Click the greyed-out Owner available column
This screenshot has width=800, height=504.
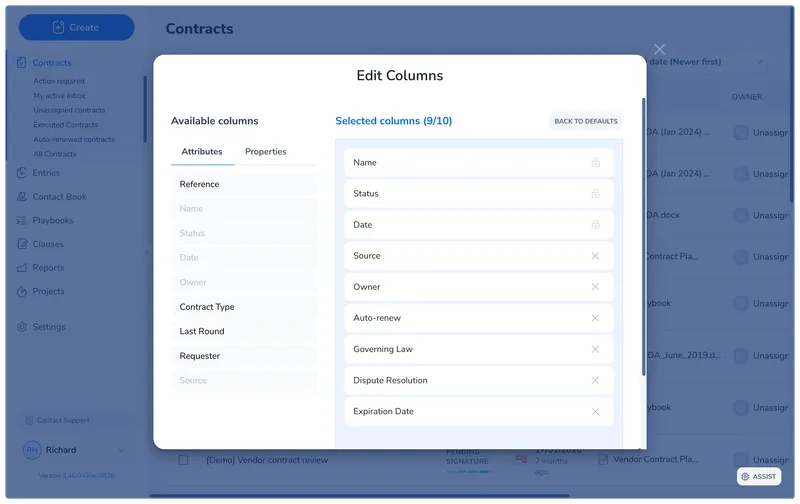244,282
